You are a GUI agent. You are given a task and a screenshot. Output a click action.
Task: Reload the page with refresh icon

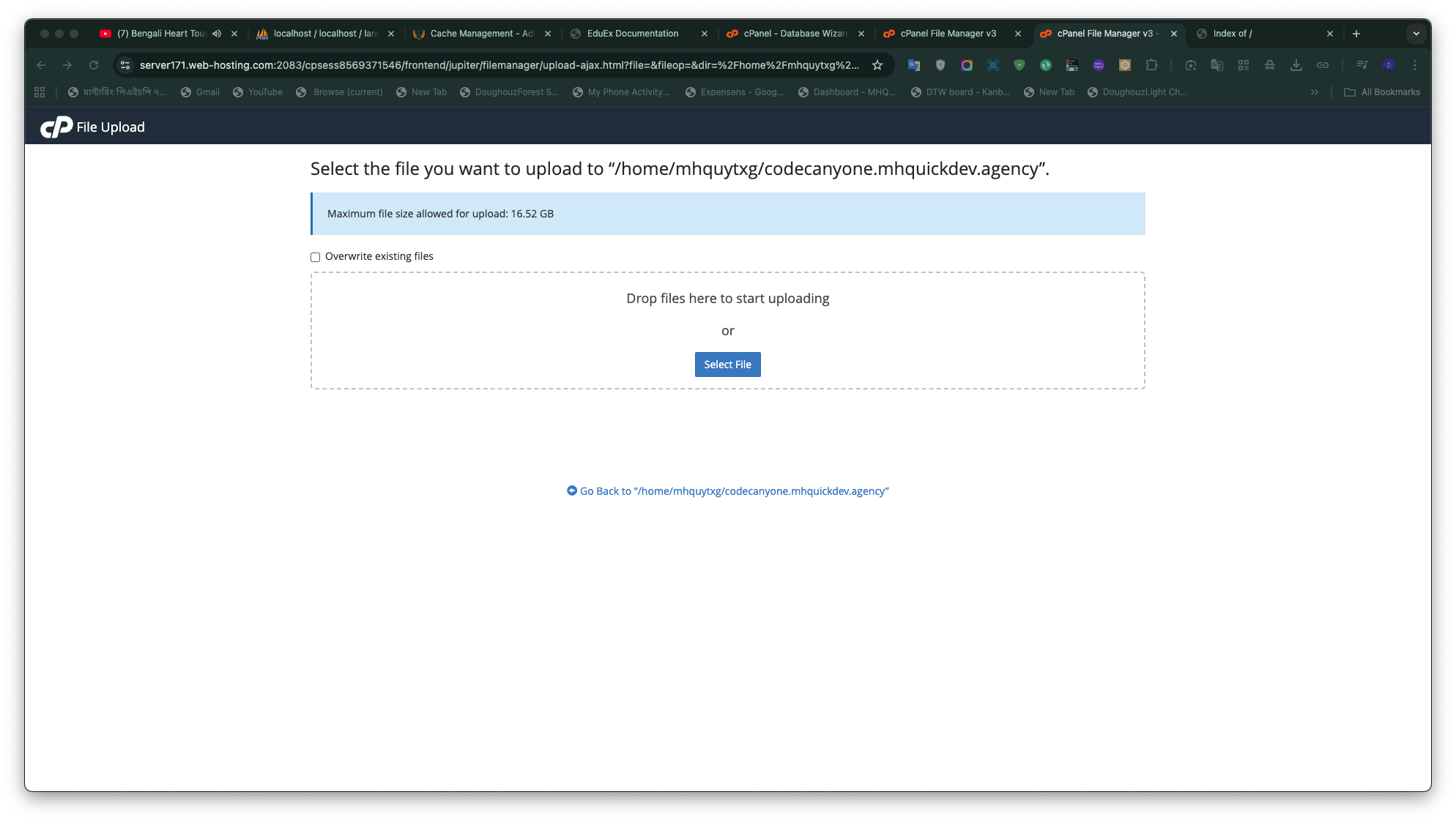tap(94, 65)
